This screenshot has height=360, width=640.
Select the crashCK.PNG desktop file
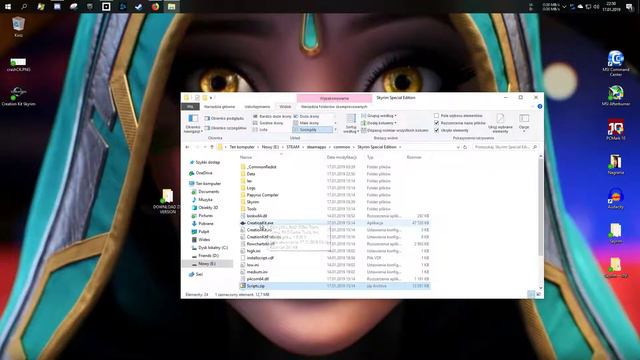click(18, 64)
